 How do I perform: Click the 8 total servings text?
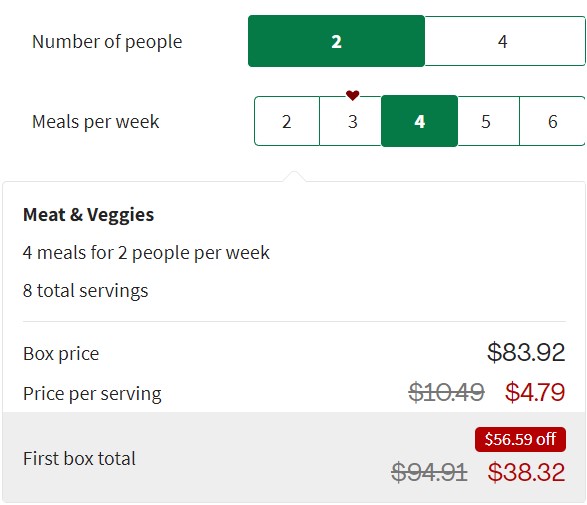point(85,291)
